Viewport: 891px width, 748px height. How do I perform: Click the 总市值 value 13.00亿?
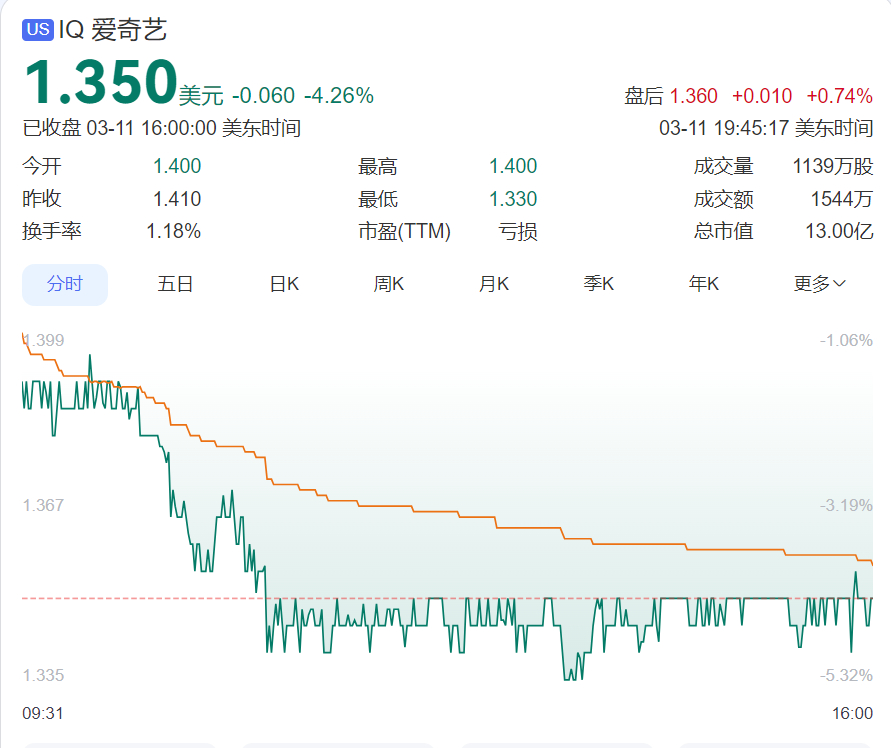839,231
